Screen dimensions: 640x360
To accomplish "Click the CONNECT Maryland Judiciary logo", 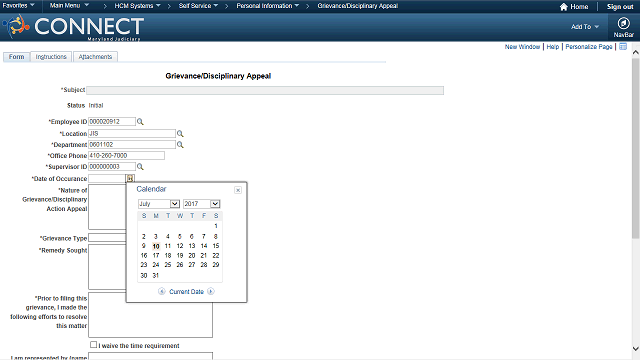I will [x=73, y=27].
